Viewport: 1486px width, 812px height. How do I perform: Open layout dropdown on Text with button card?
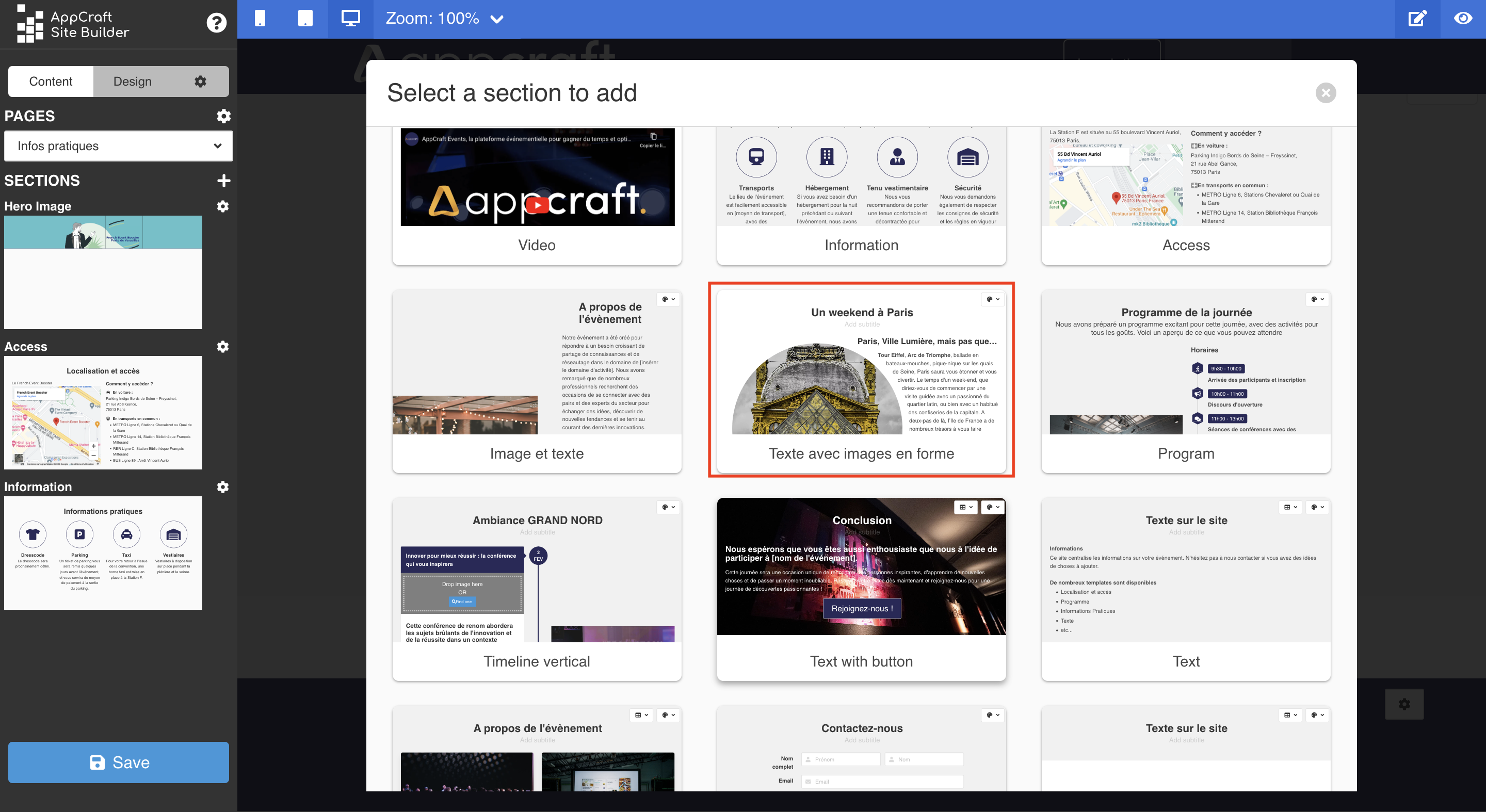pos(965,507)
